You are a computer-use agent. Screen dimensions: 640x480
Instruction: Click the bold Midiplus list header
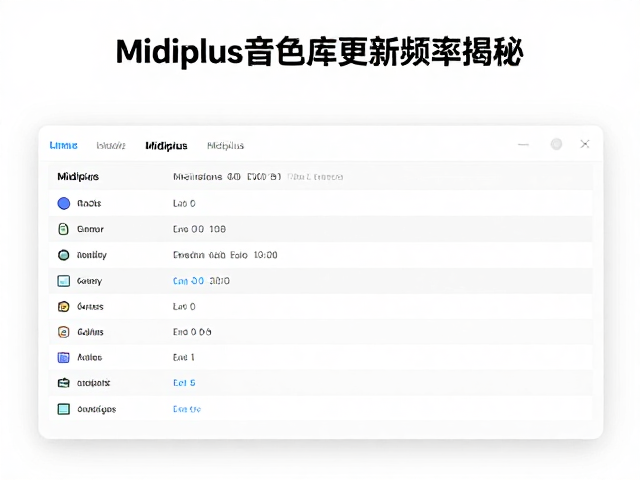[78, 177]
